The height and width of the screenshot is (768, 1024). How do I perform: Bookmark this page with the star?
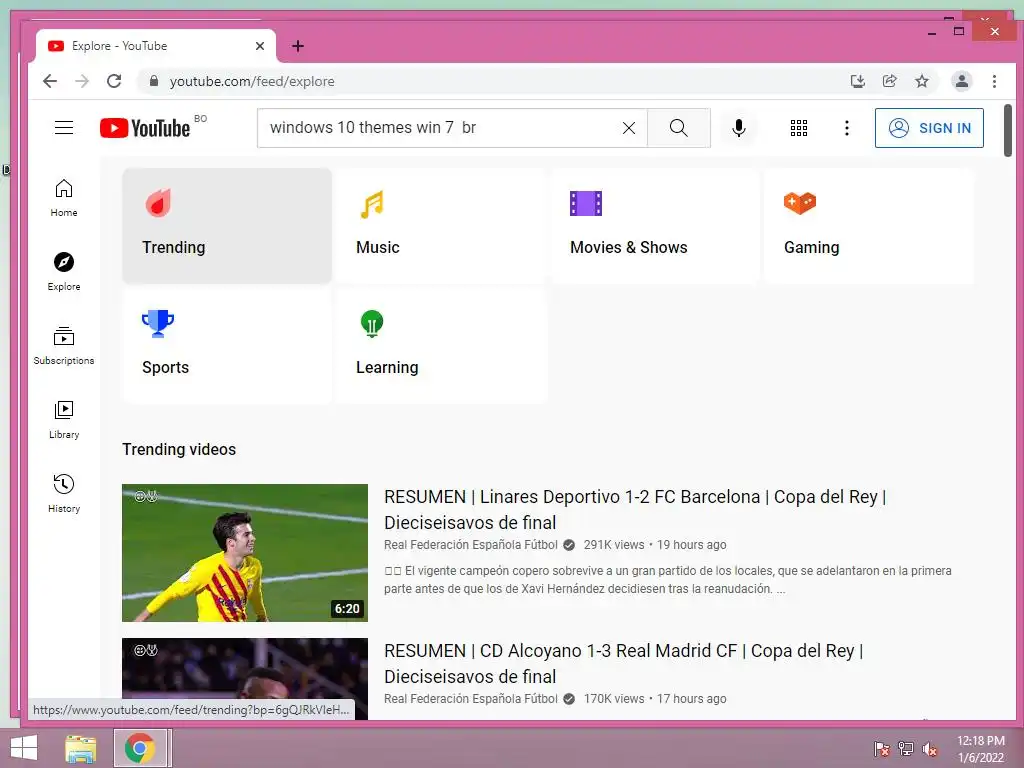click(x=921, y=81)
